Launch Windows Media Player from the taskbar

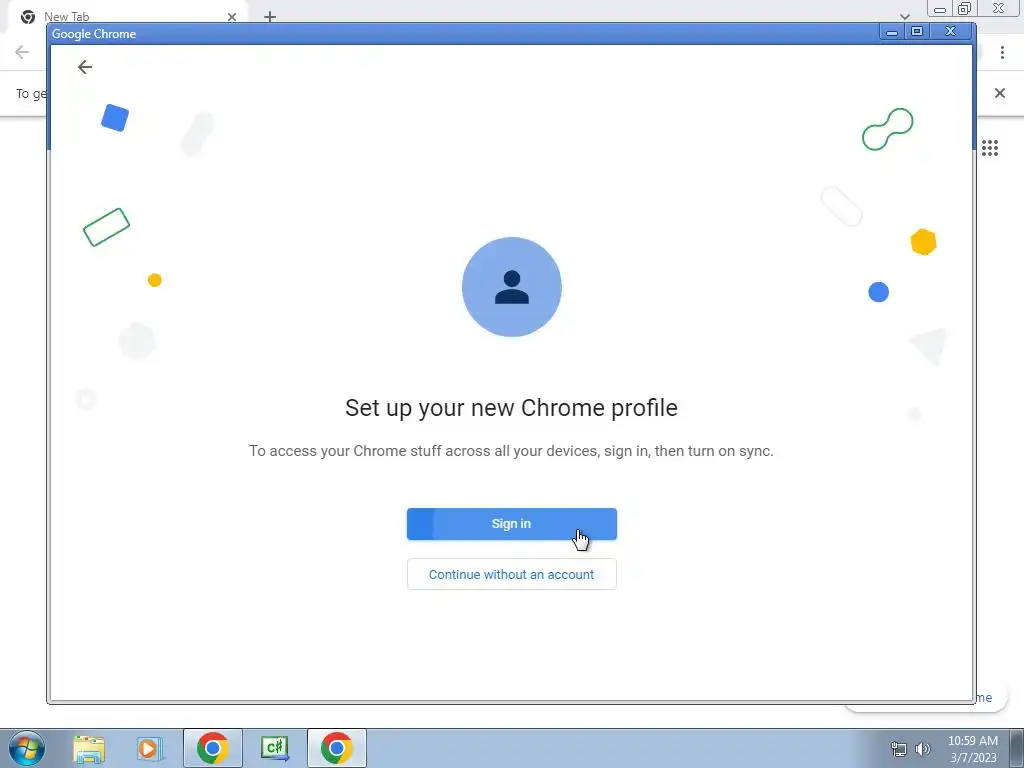[x=150, y=748]
